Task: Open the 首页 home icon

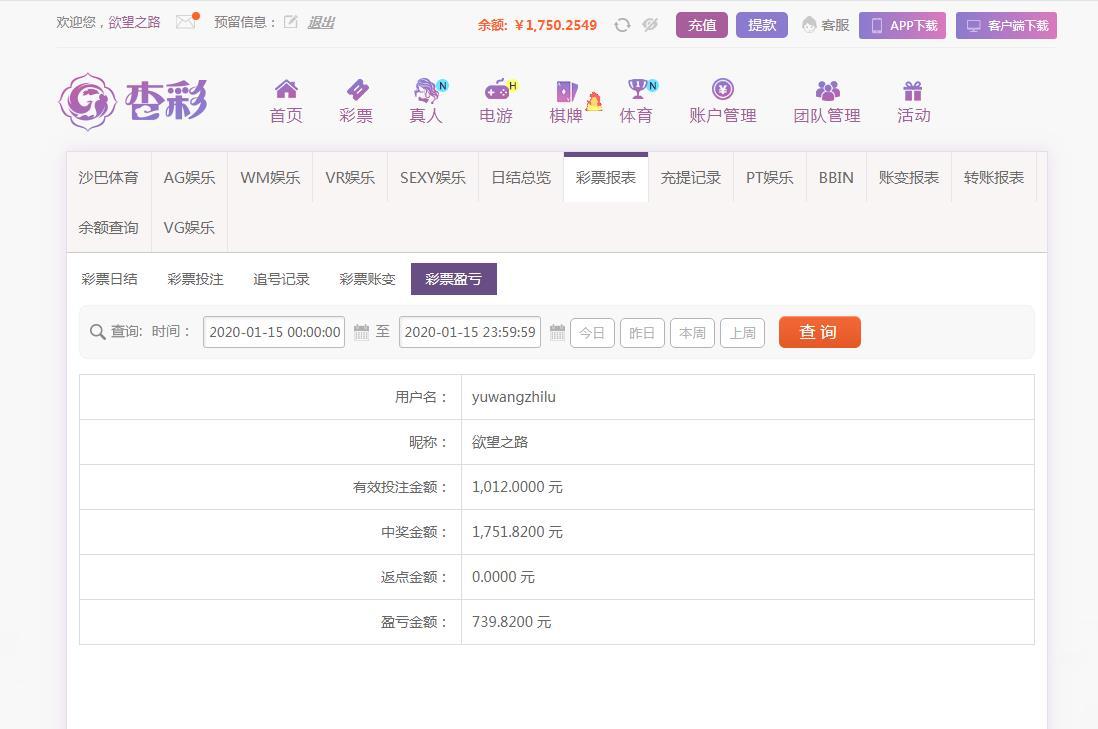Action: tap(286, 90)
